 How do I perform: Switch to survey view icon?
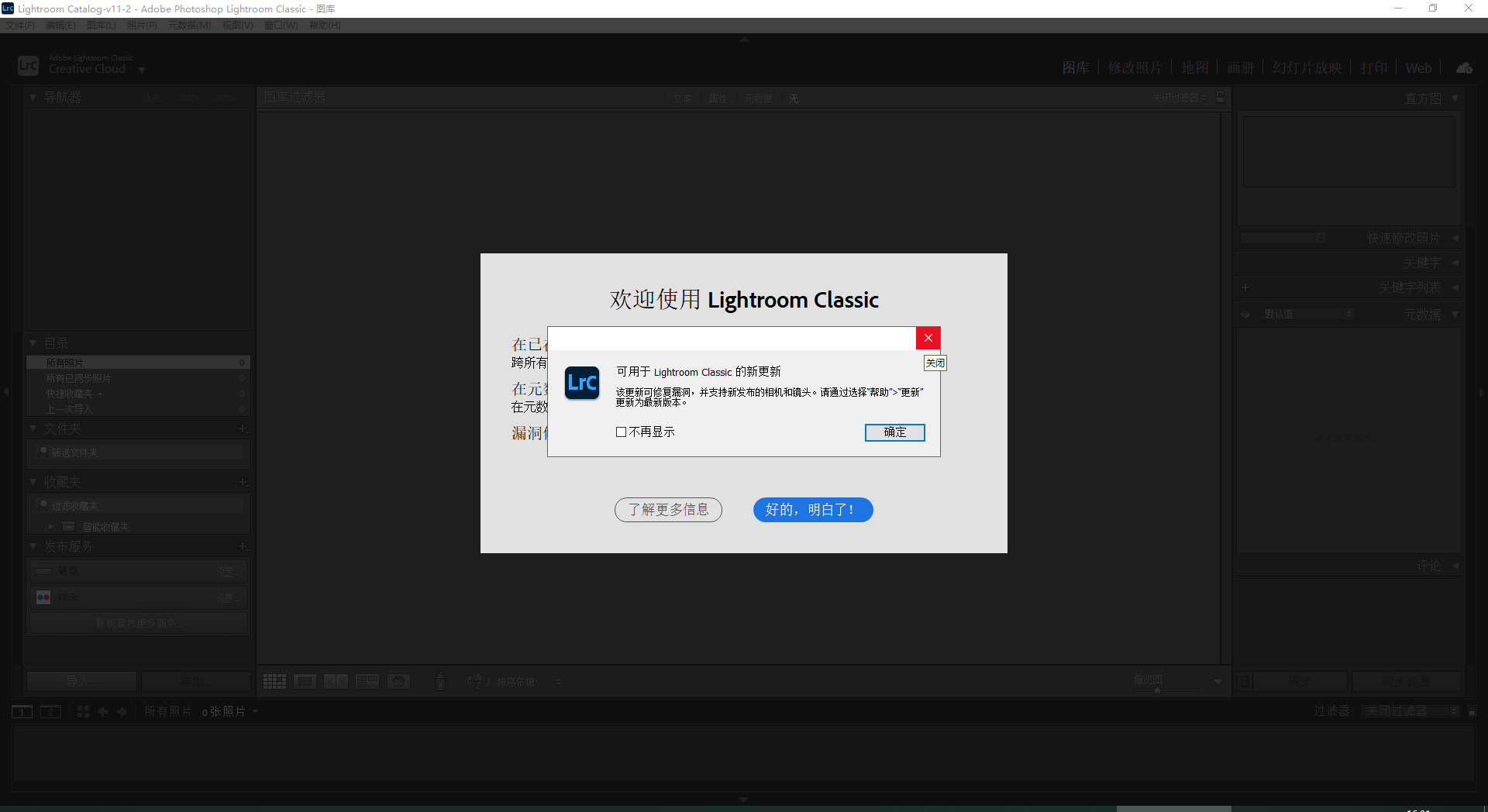[x=367, y=682]
